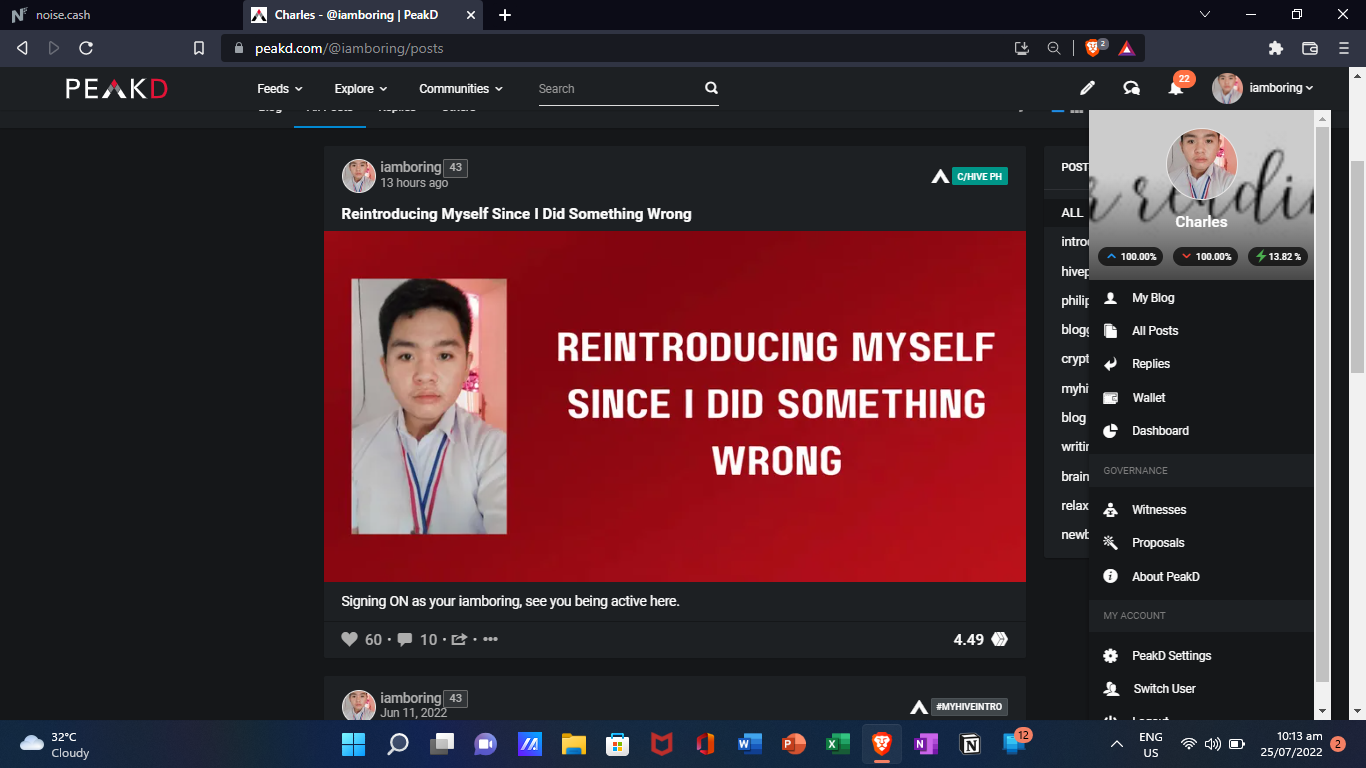Reload the page
1366x768 pixels.
86,48
